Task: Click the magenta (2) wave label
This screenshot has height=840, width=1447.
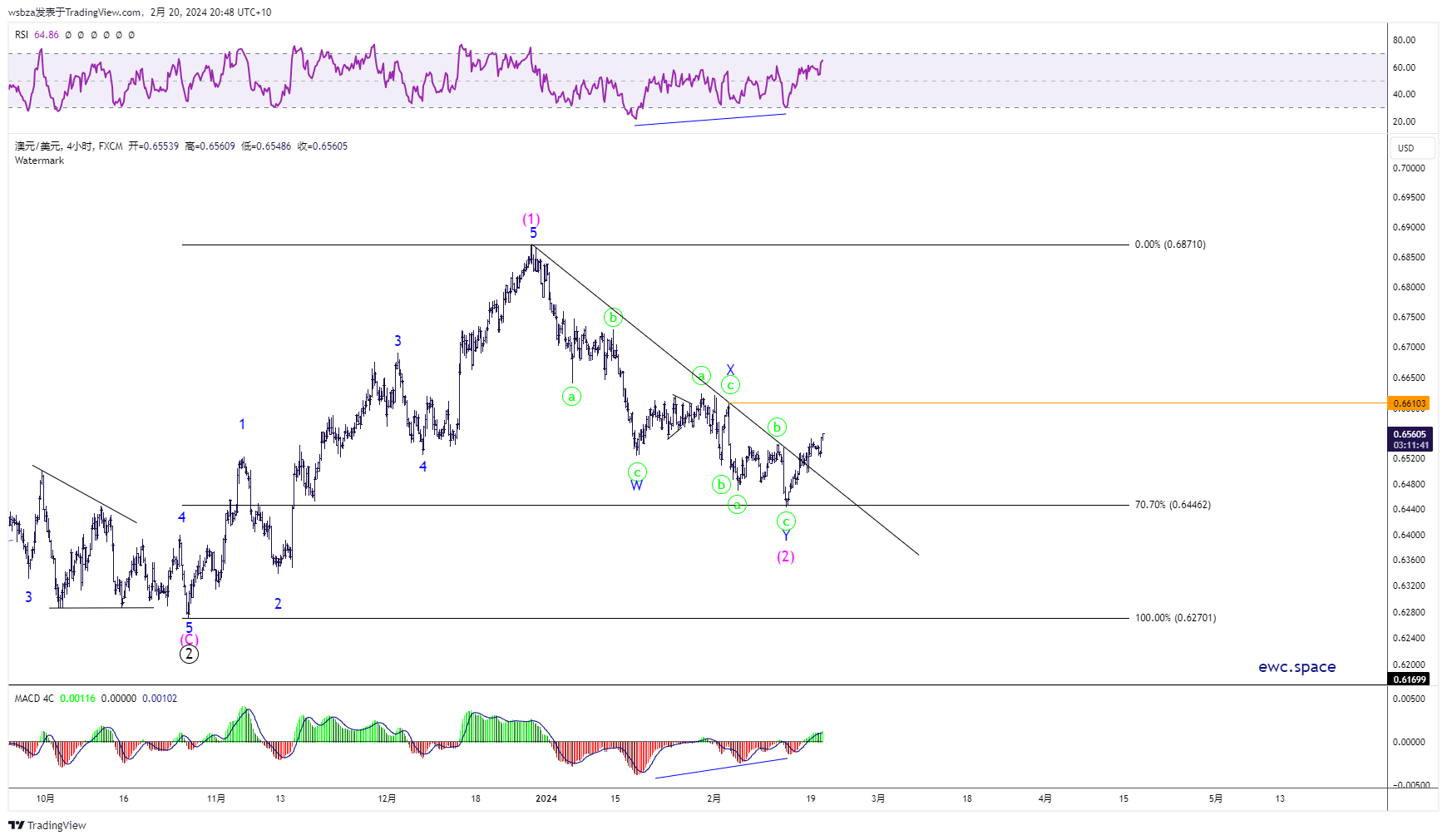Action: pos(786,556)
